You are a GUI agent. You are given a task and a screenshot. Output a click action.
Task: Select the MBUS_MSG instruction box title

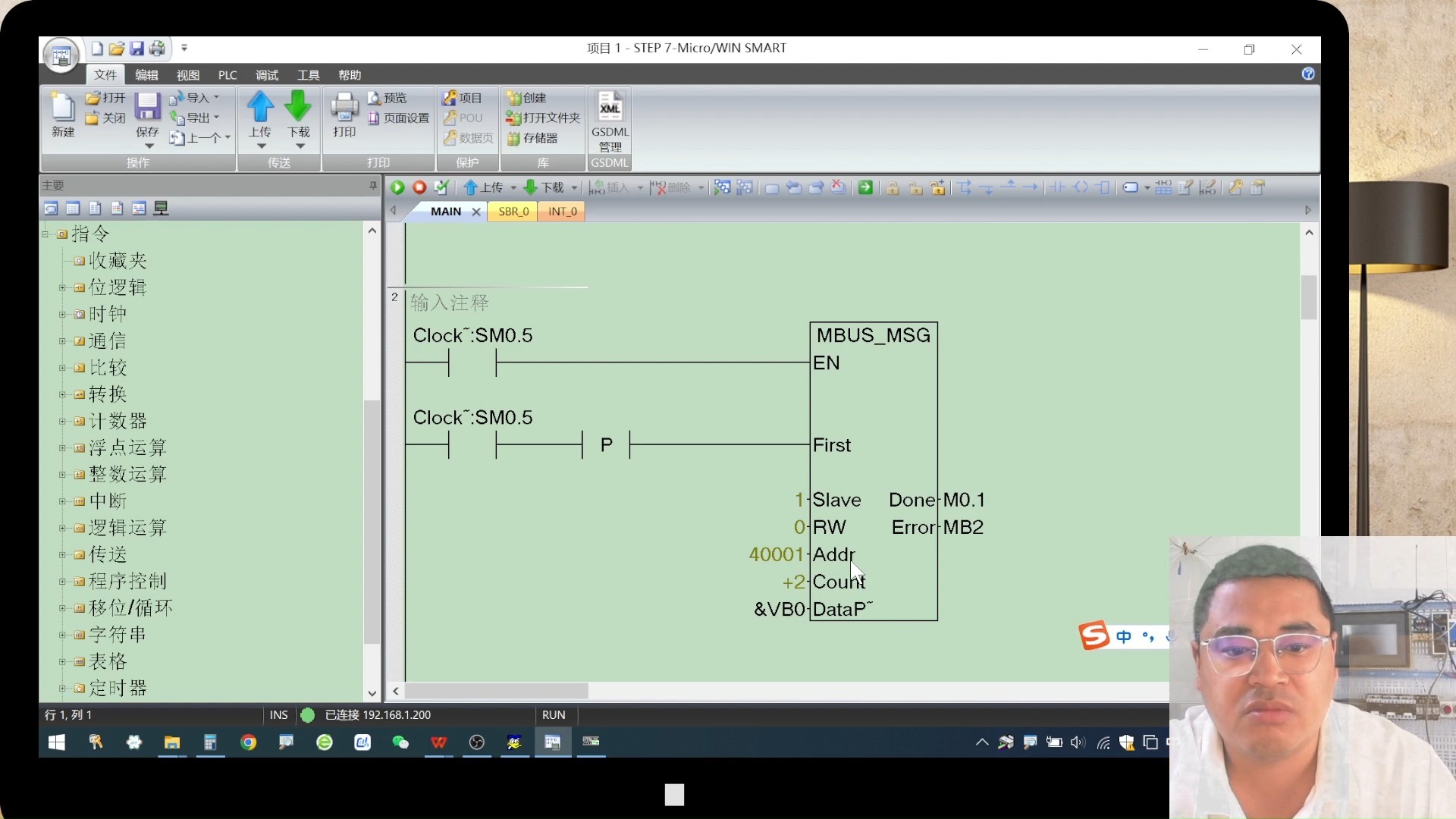pos(873,335)
